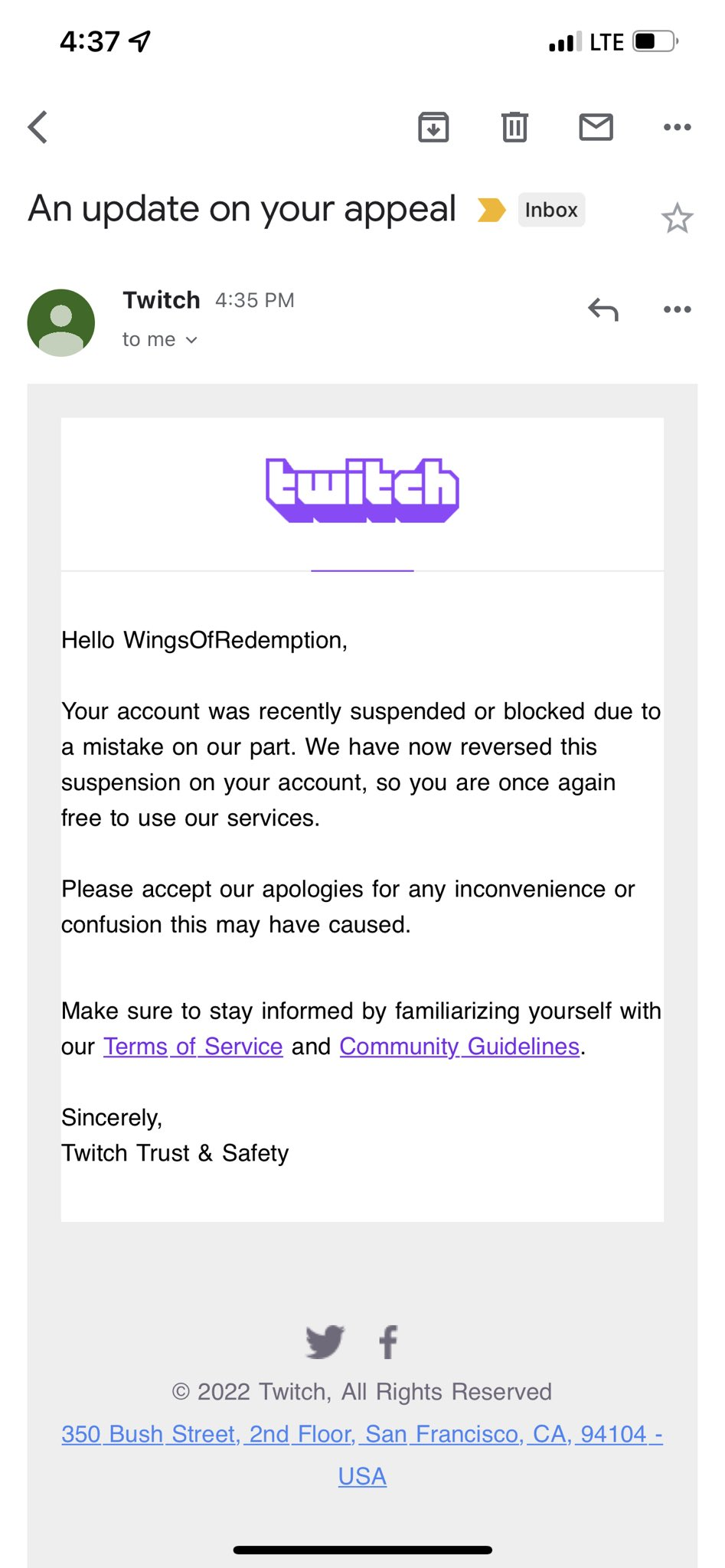This screenshot has width=725, height=1568.
Task: Mark email as unread via envelope icon
Action: (596, 127)
